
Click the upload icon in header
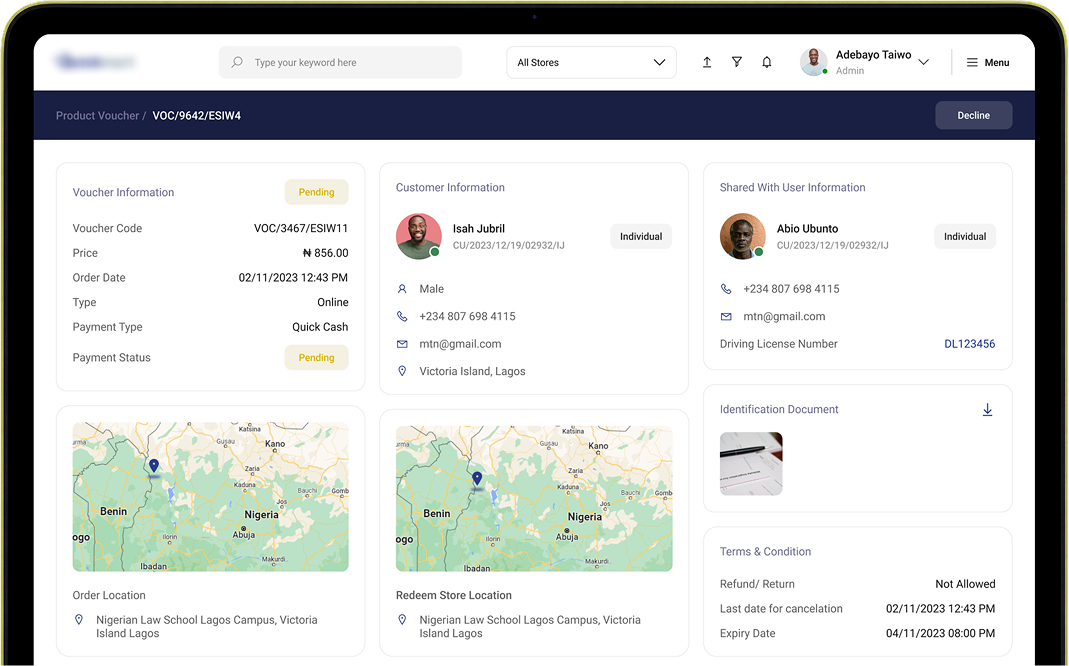tap(707, 62)
